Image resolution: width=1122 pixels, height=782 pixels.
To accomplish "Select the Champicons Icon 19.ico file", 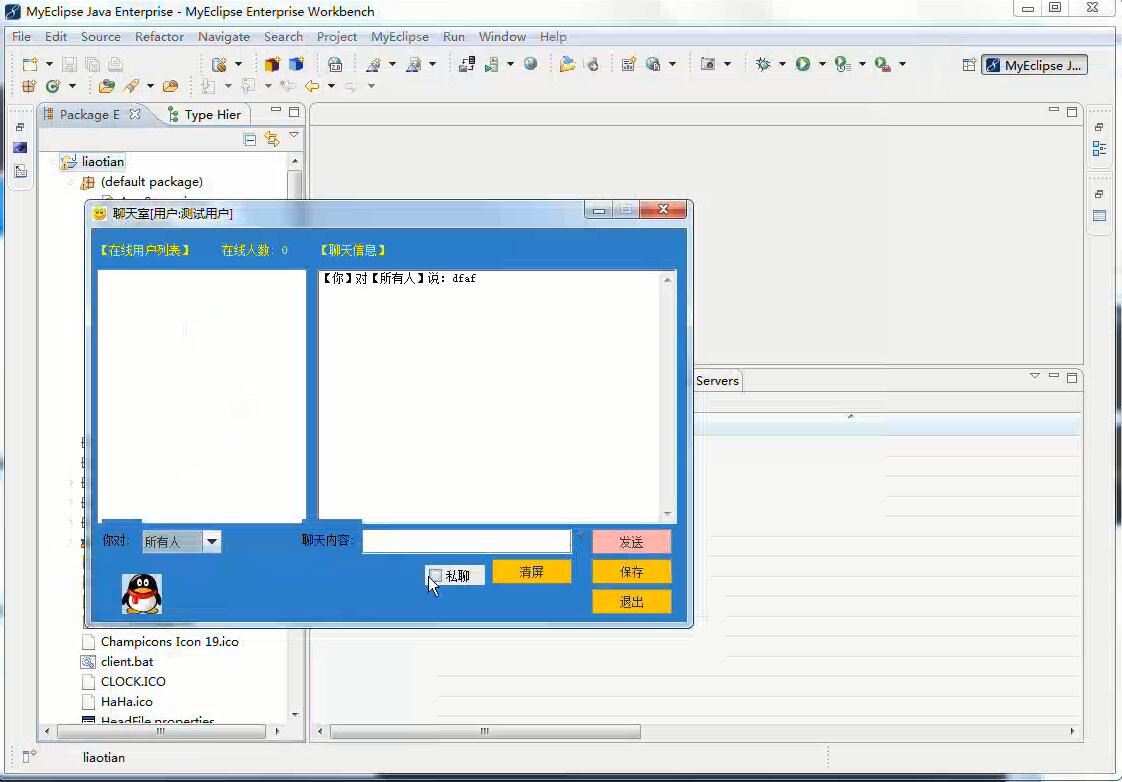I will tap(170, 642).
